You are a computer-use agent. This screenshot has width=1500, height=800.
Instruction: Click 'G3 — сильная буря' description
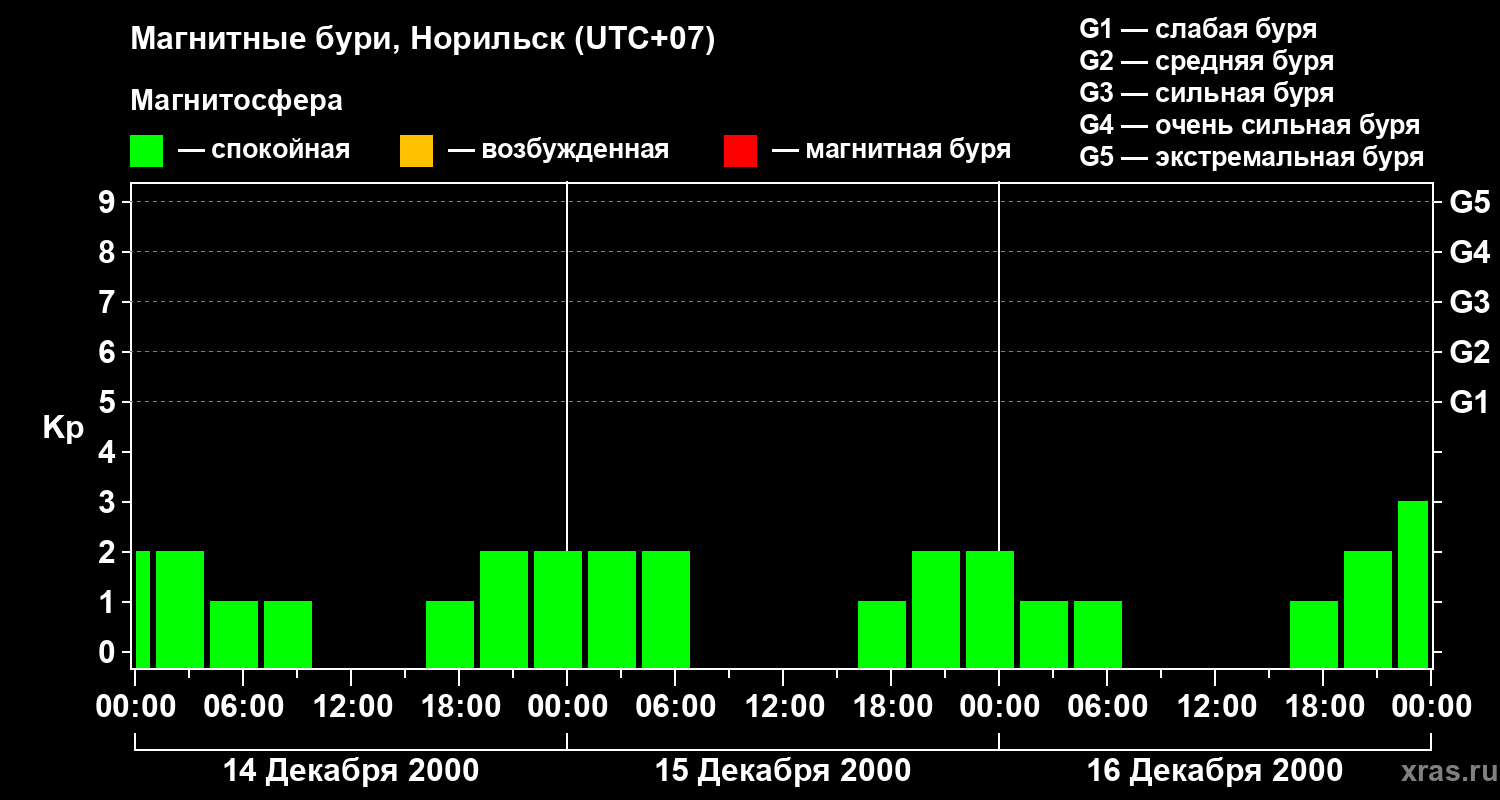(x=1207, y=93)
